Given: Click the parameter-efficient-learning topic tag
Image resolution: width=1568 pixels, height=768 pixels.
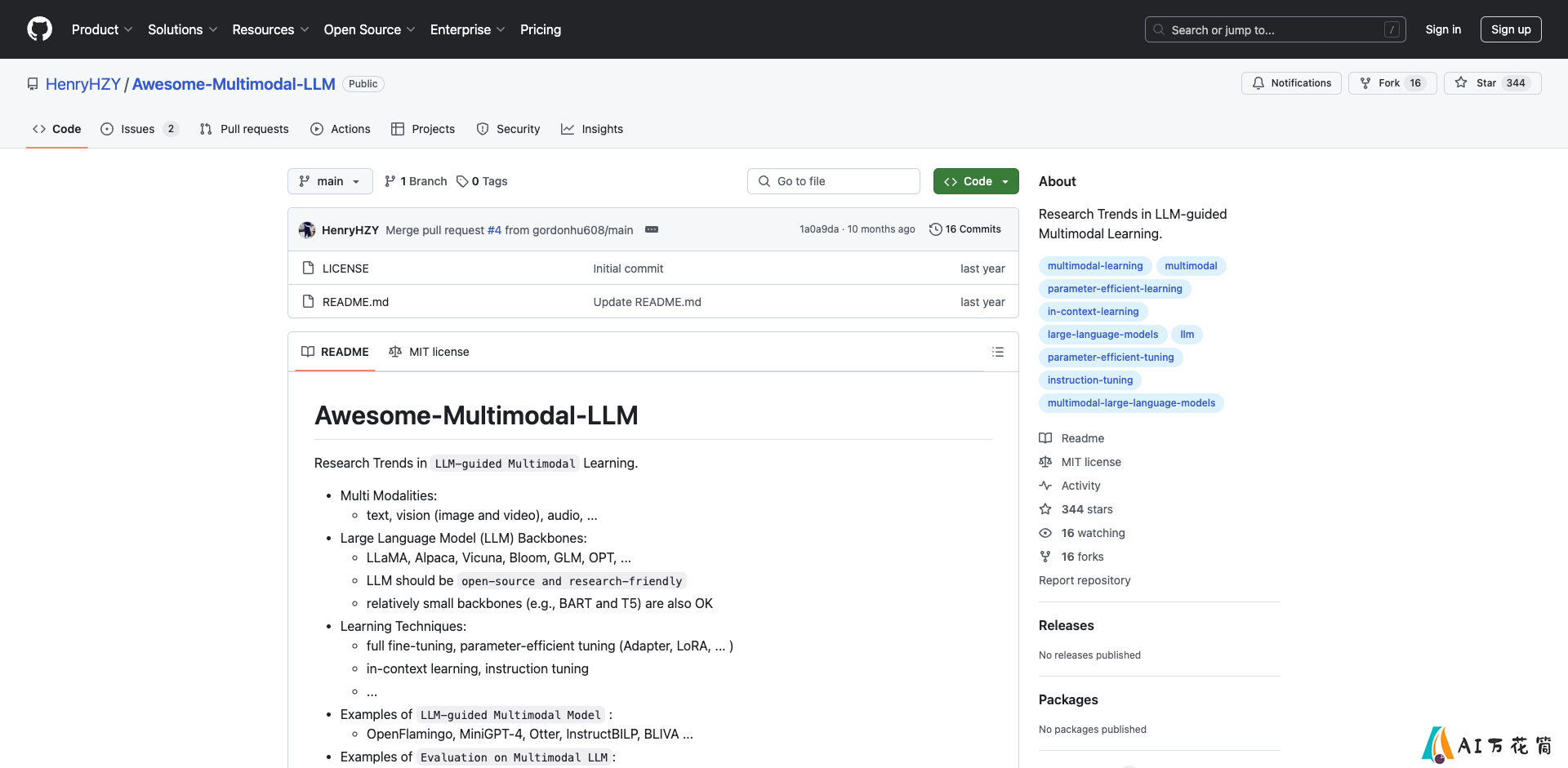Looking at the screenshot, I should coord(1115,289).
